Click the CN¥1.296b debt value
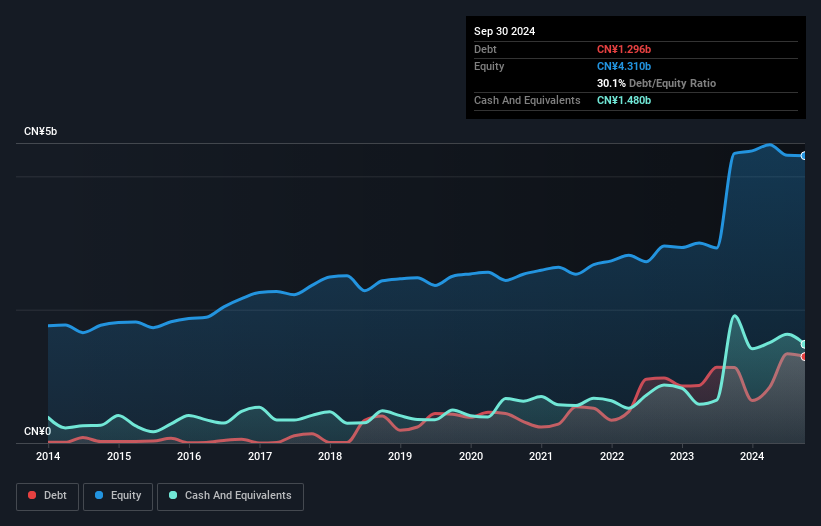The height and width of the screenshot is (526, 821). (x=624, y=49)
